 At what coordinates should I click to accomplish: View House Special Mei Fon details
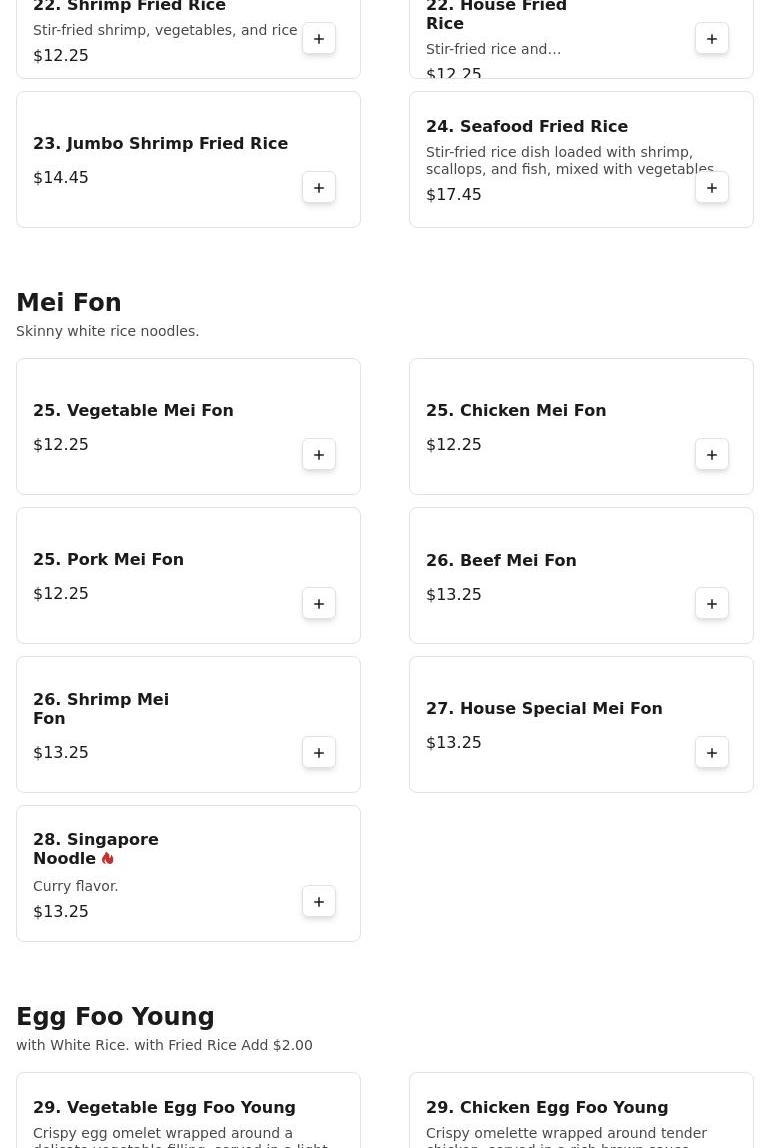[x=544, y=709]
